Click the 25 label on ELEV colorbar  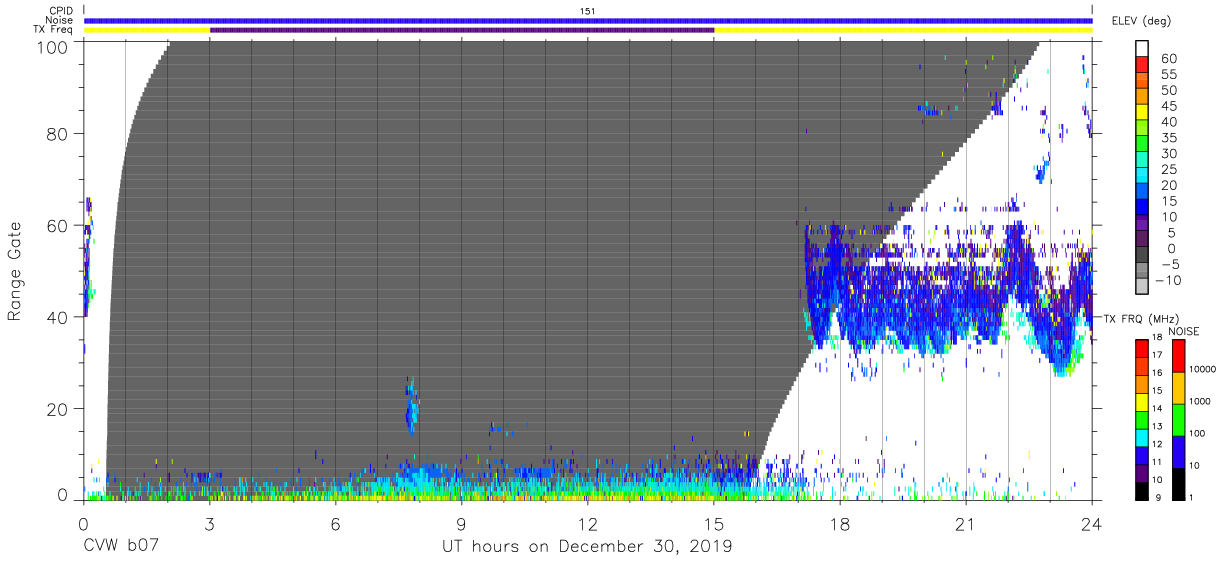point(1168,169)
